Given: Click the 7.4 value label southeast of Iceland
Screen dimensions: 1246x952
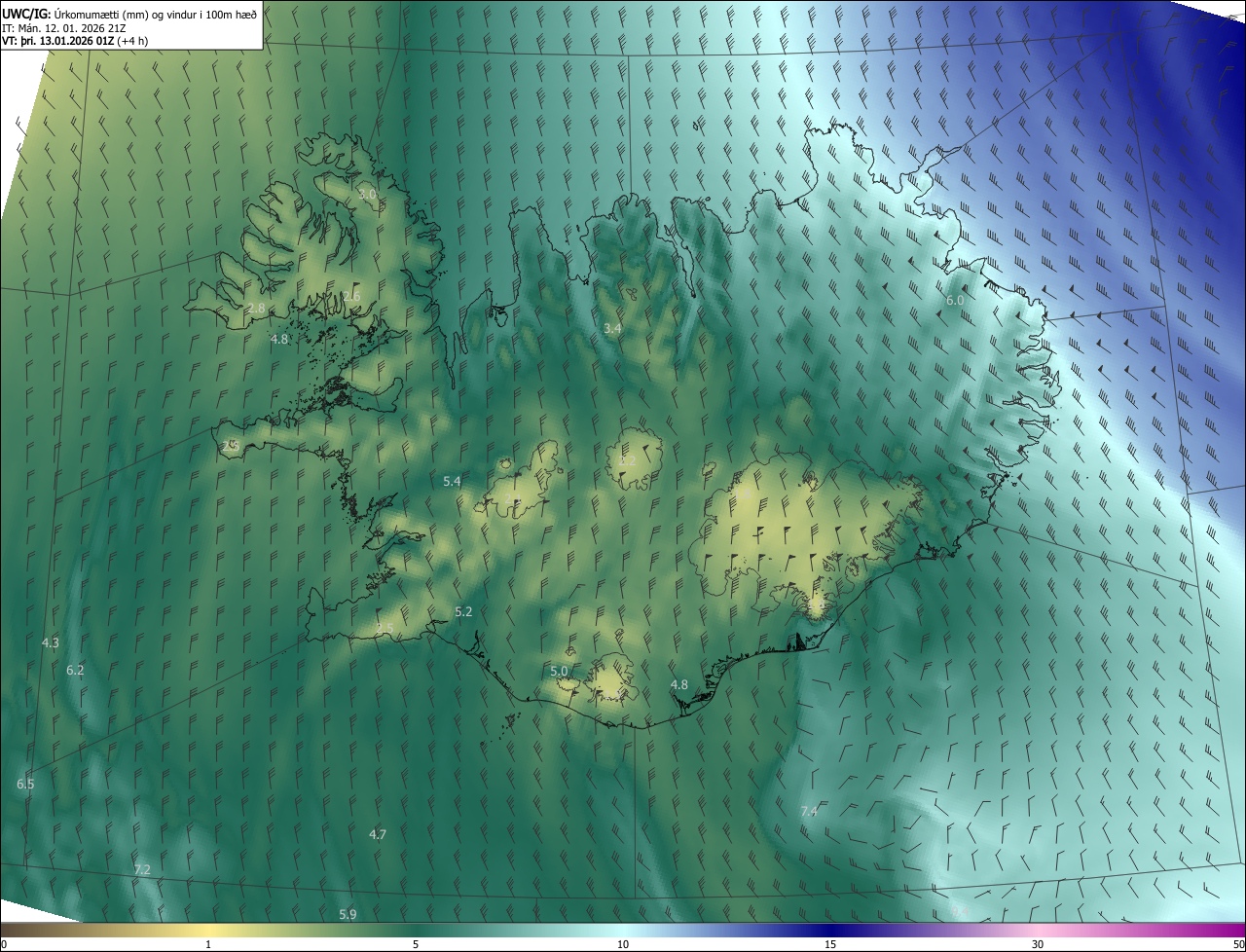Looking at the screenshot, I should pyautogui.click(x=809, y=811).
